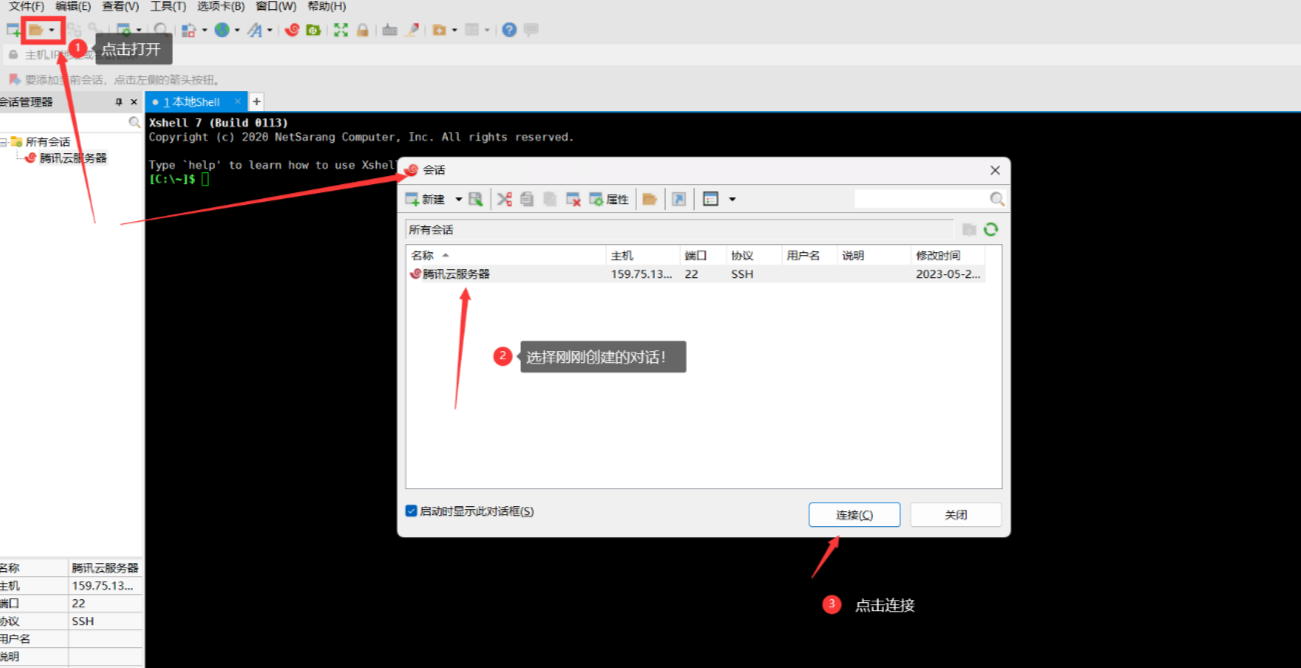Click the keyboard key-mapping icon
1301x668 pixels.
[x=390, y=30]
